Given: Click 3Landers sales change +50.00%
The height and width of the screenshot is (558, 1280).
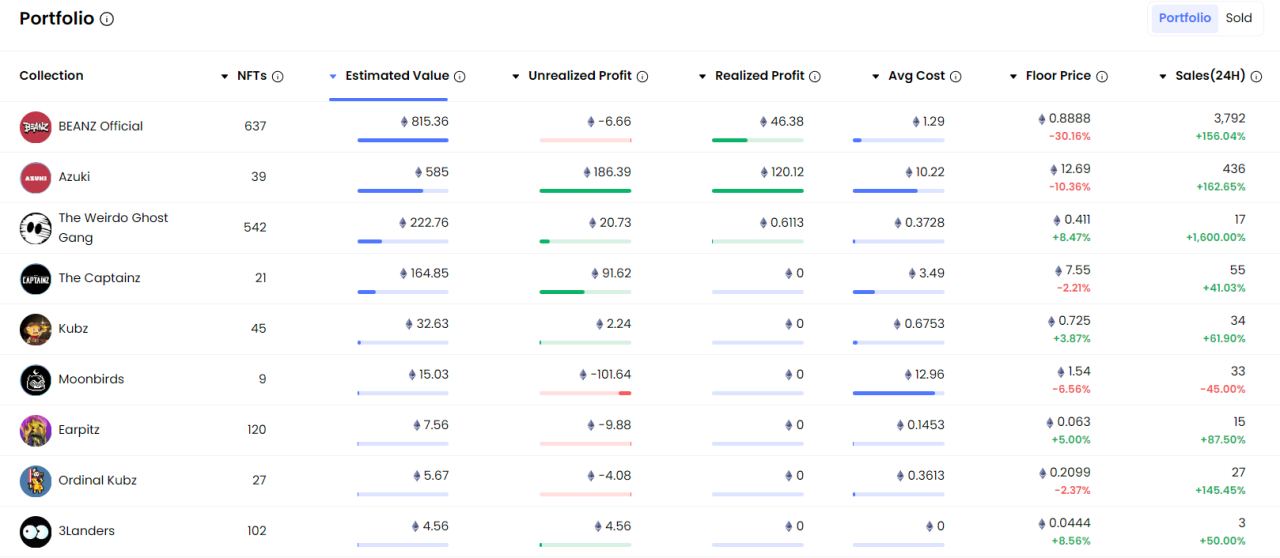Looking at the screenshot, I should point(1221,541).
